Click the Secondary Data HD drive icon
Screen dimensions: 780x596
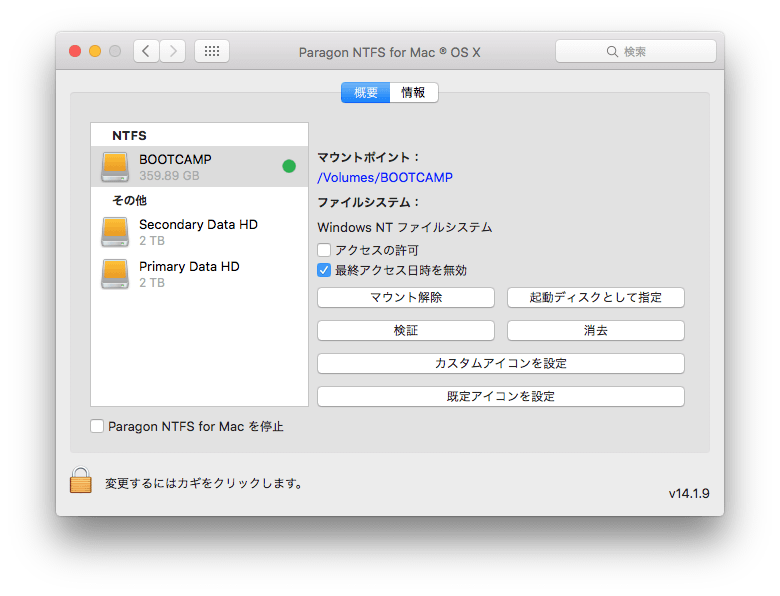tap(115, 232)
